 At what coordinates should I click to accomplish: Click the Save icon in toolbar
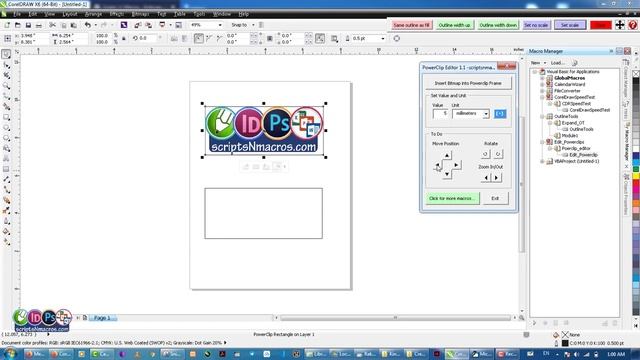click(x=28, y=25)
